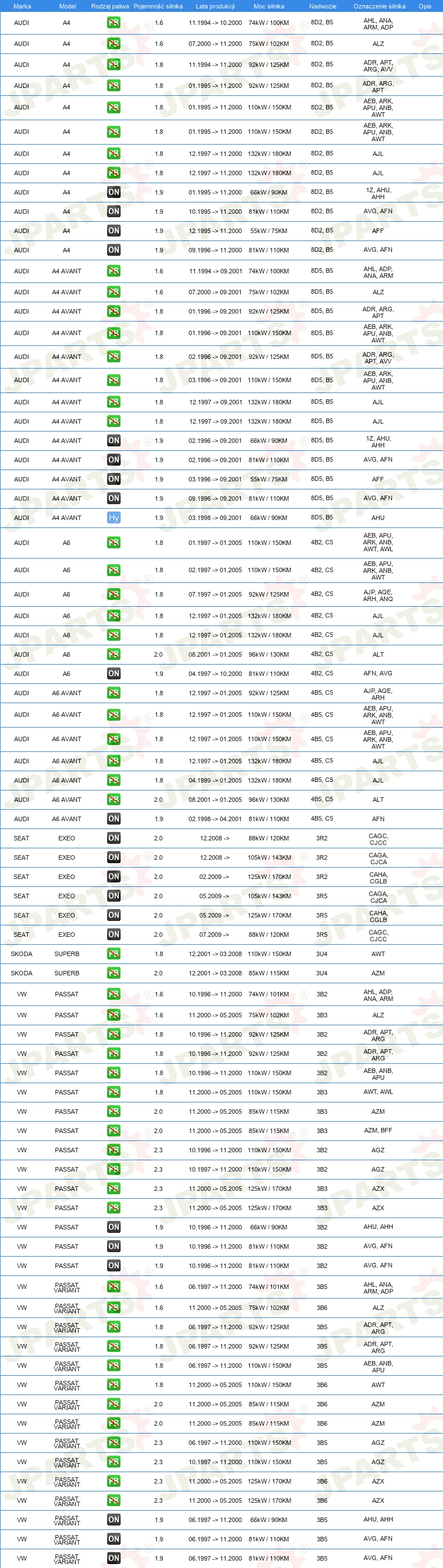Click the Lata produkcji column header
The width and height of the screenshot is (443, 1568).
215,6
